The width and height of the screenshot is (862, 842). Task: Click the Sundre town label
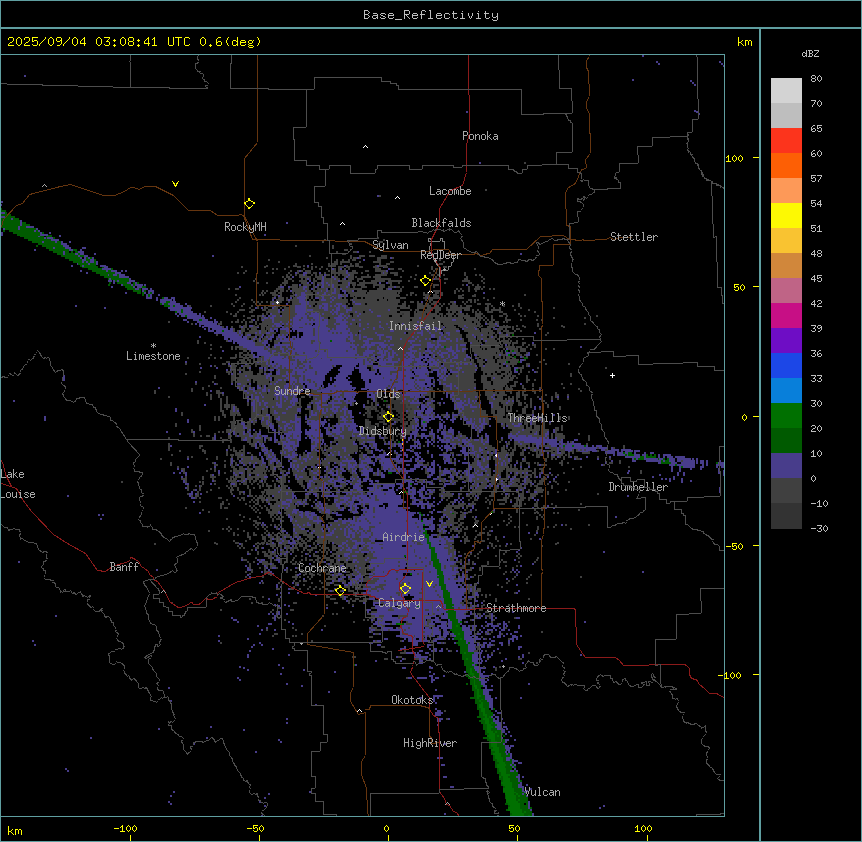292,391
